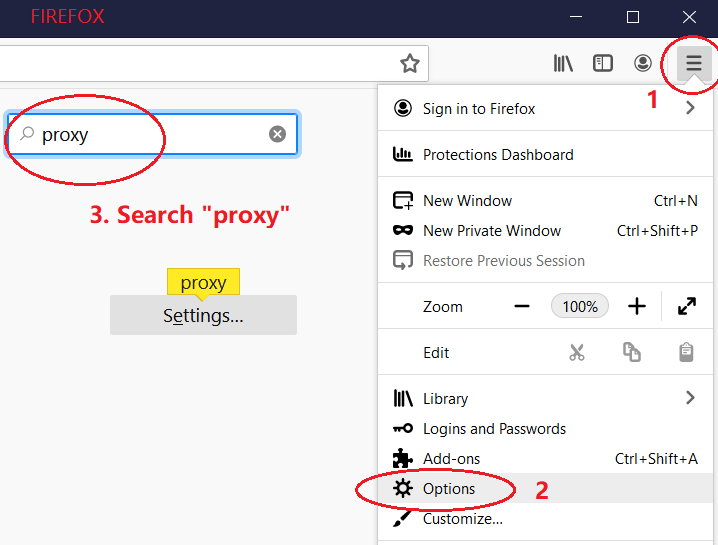The height and width of the screenshot is (545, 718).
Task: Click the Firefox account avatar icon
Action: 642,63
